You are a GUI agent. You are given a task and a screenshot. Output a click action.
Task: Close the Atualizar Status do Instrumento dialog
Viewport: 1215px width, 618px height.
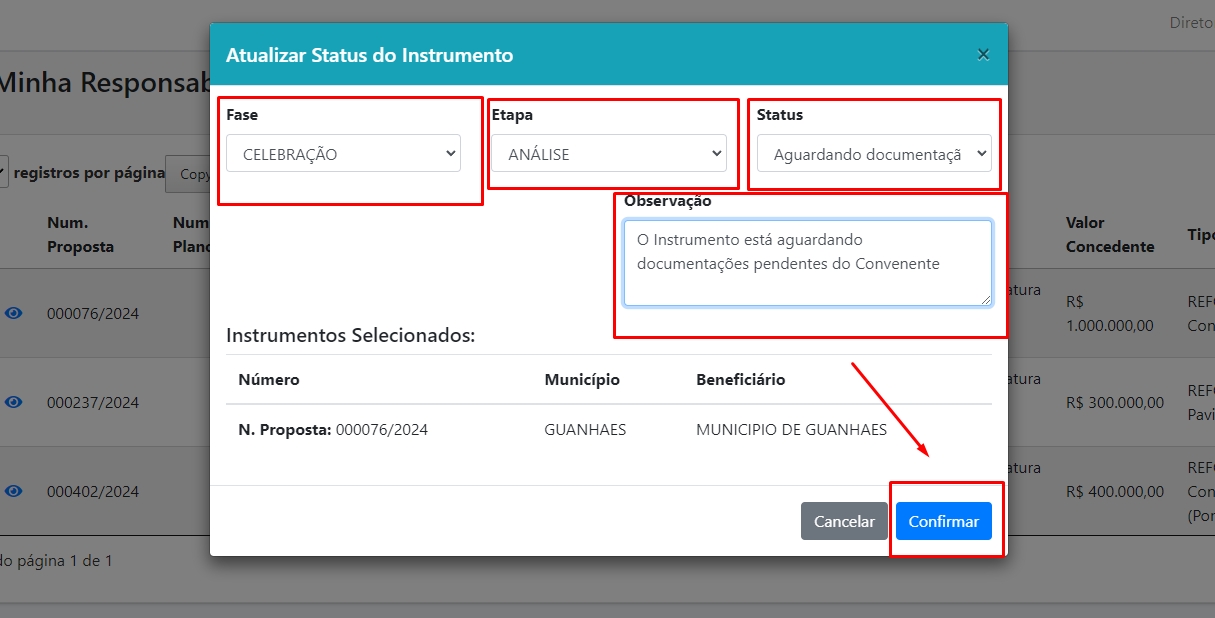[x=983, y=55]
